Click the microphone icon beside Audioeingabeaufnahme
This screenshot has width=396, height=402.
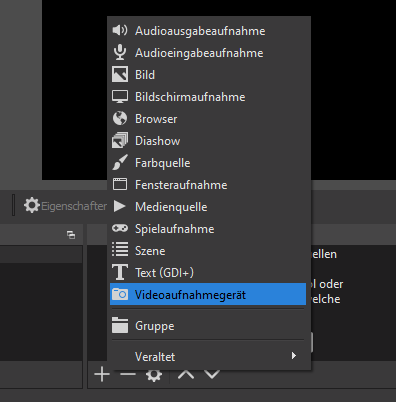[120, 53]
